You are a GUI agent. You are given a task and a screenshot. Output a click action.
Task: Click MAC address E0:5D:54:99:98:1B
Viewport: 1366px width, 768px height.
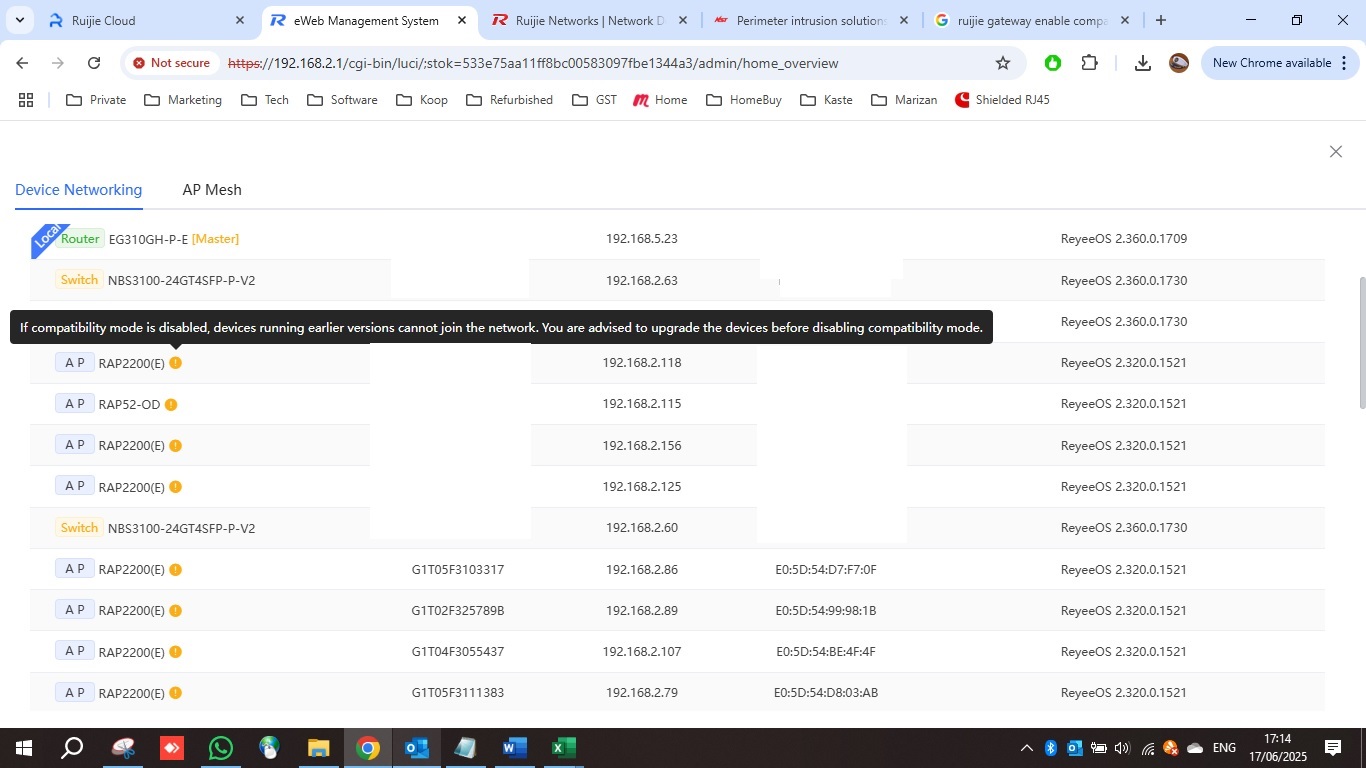(x=826, y=611)
